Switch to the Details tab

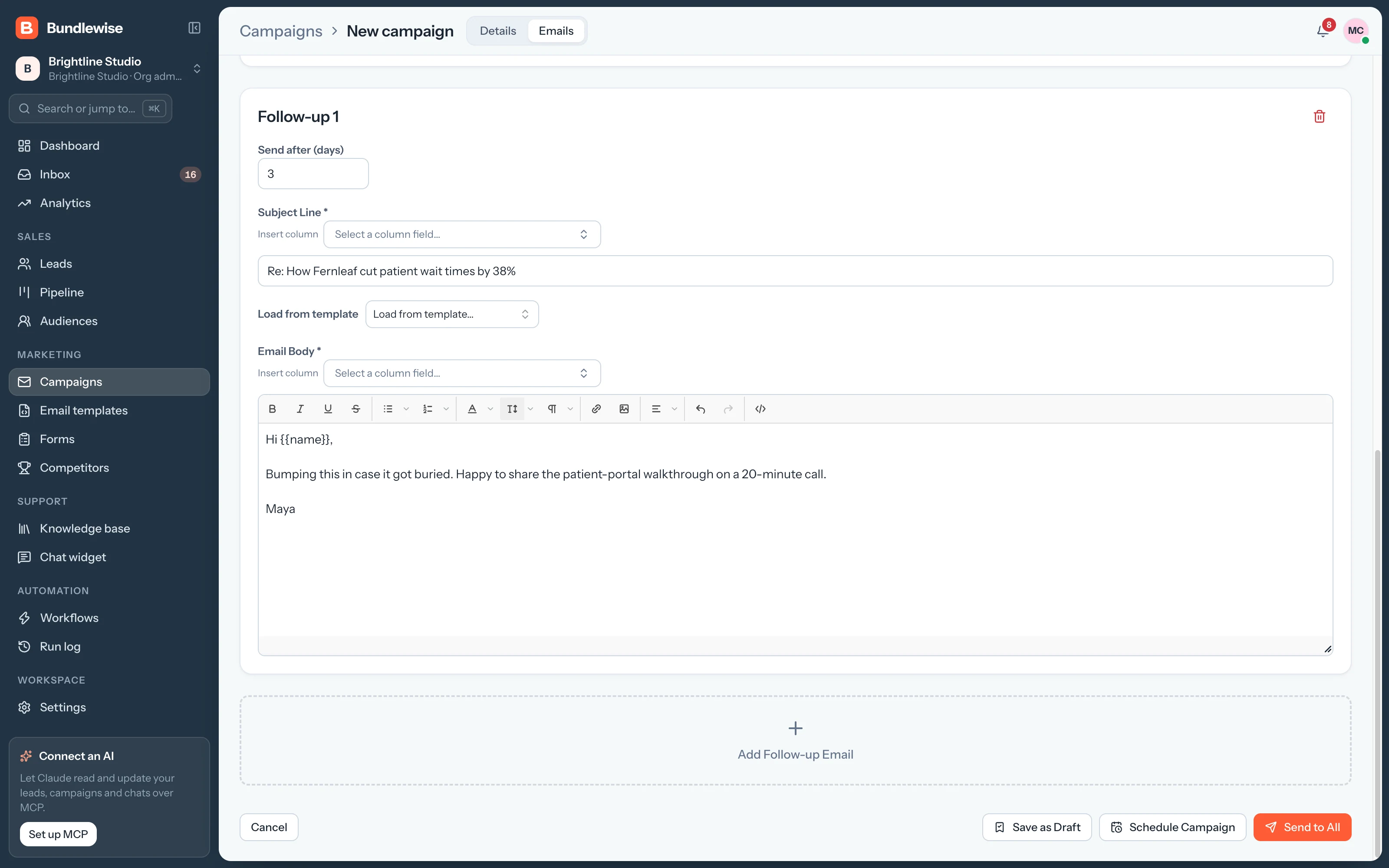497,31
